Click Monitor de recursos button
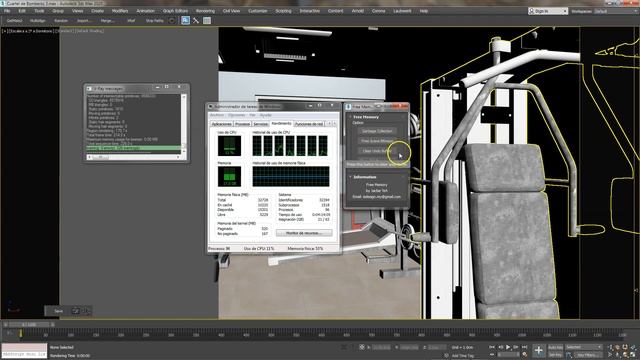This screenshot has width=640, height=360. pyautogui.click(x=304, y=233)
